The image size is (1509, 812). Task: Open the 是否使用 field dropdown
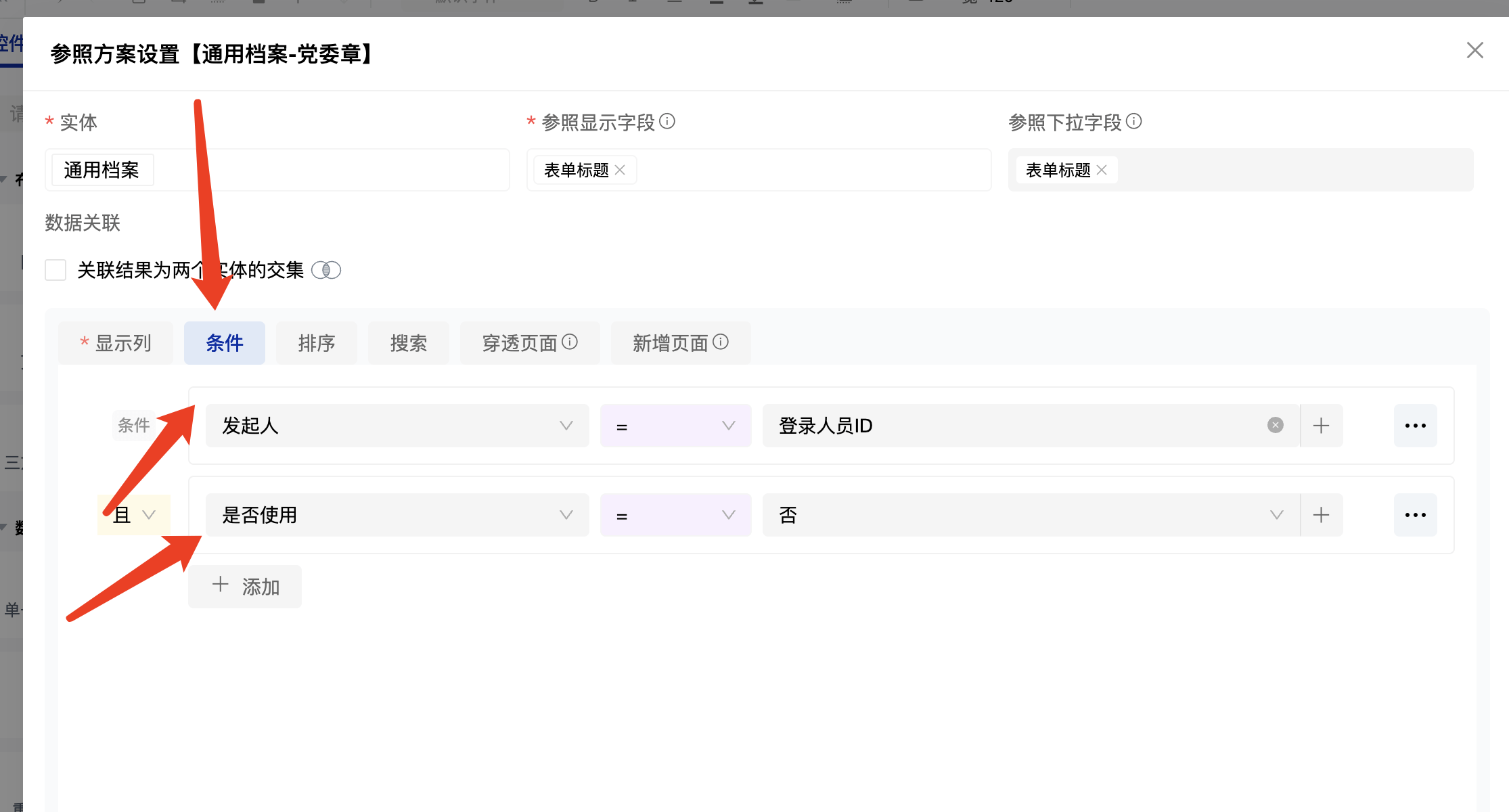(x=397, y=515)
